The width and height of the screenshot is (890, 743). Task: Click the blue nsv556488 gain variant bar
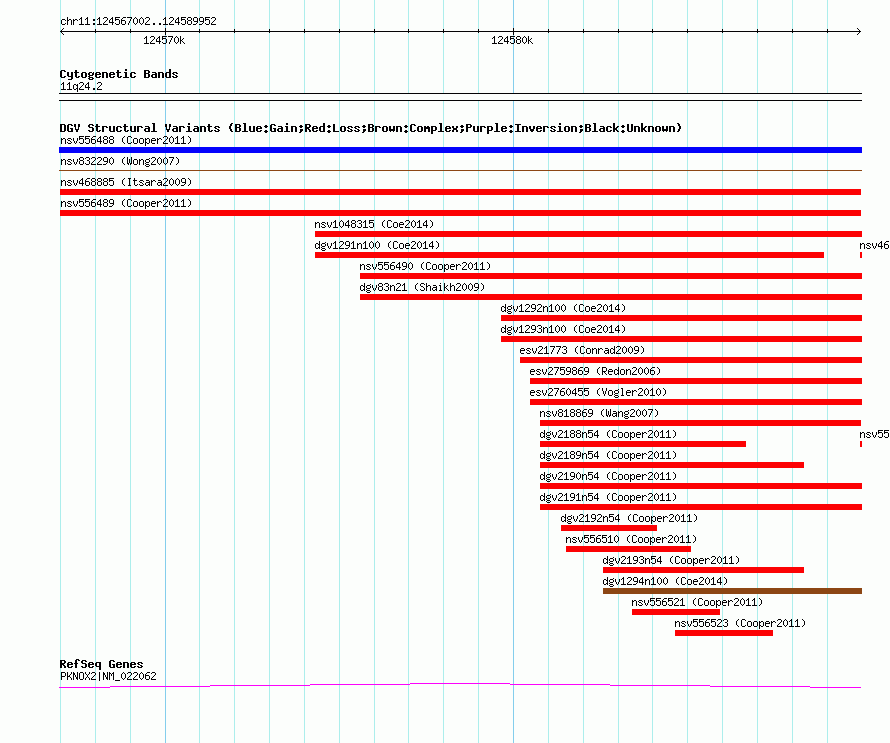tap(460, 150)
